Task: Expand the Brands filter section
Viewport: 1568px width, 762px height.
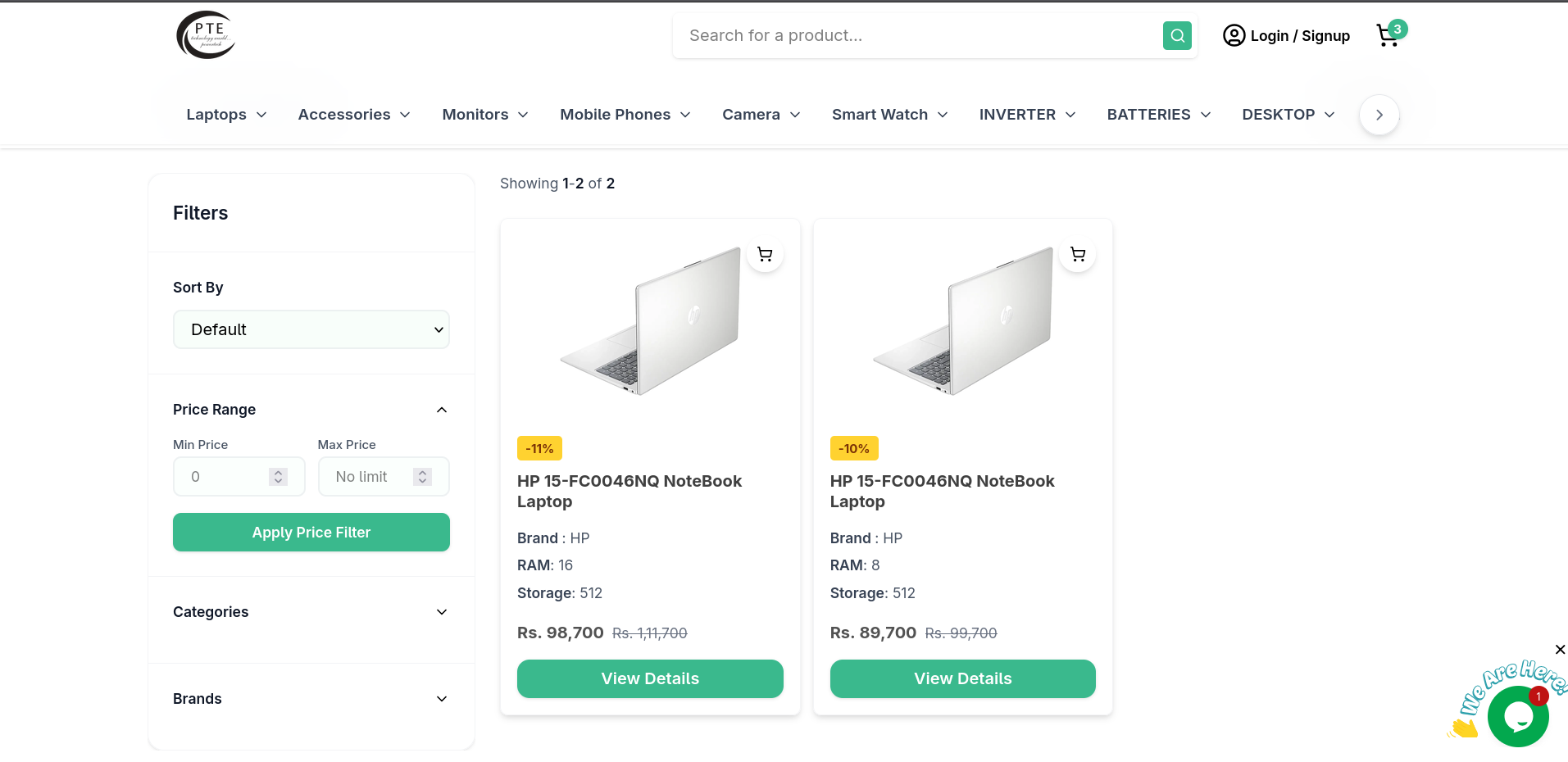Action: coord(311,699)
